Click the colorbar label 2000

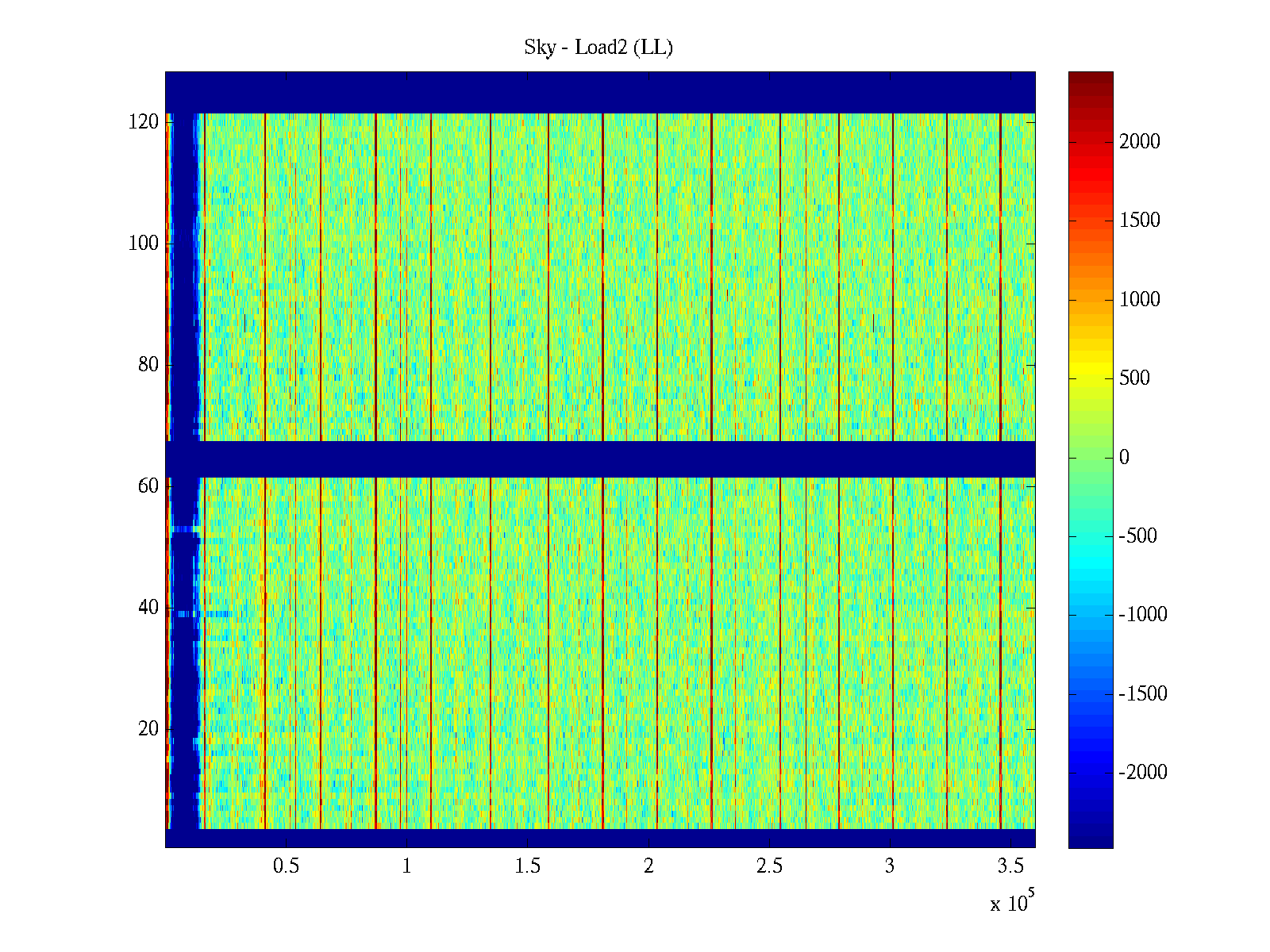point(1139,142)
